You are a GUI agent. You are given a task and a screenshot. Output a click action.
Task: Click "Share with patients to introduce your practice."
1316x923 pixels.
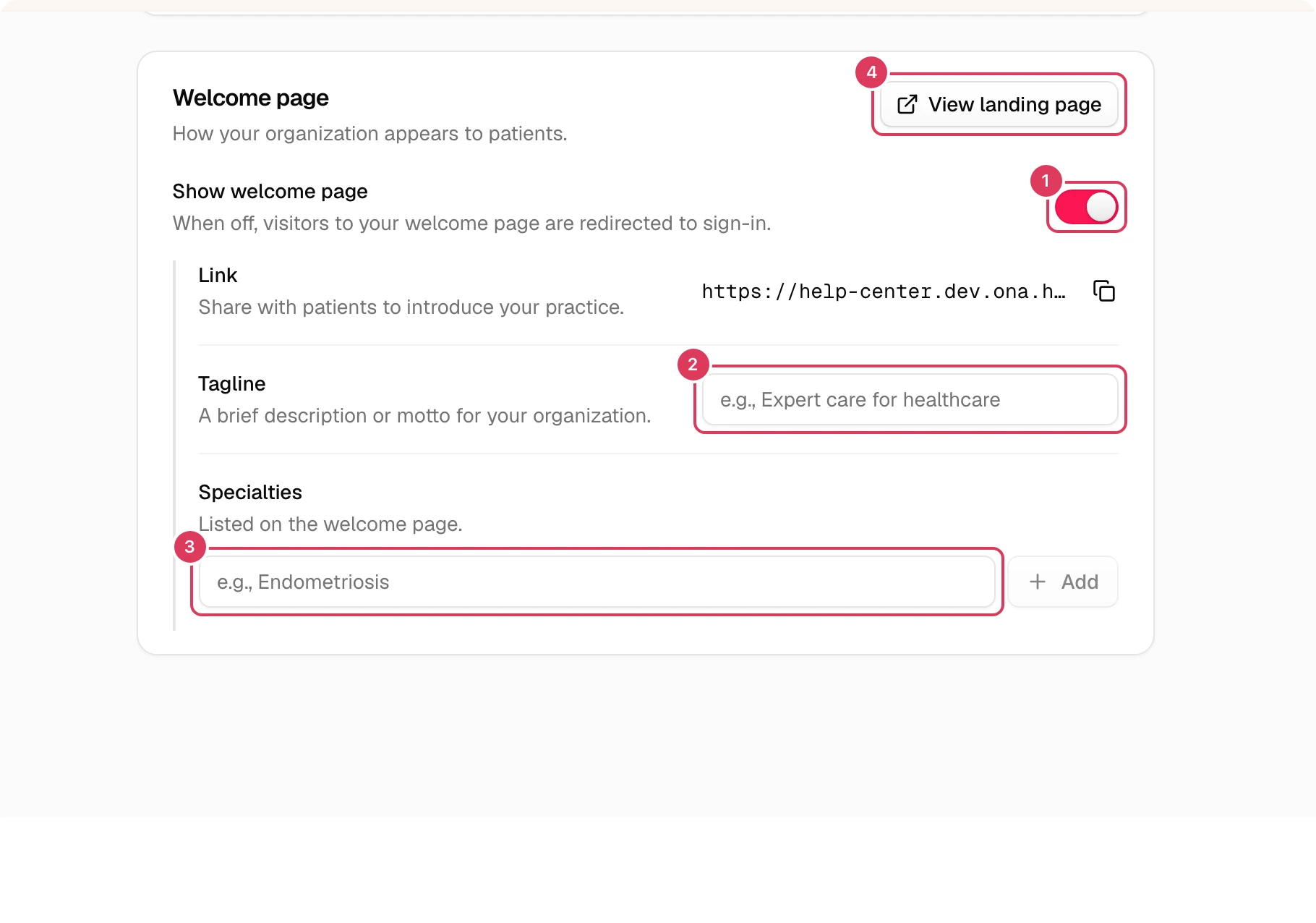click(411, 307)
